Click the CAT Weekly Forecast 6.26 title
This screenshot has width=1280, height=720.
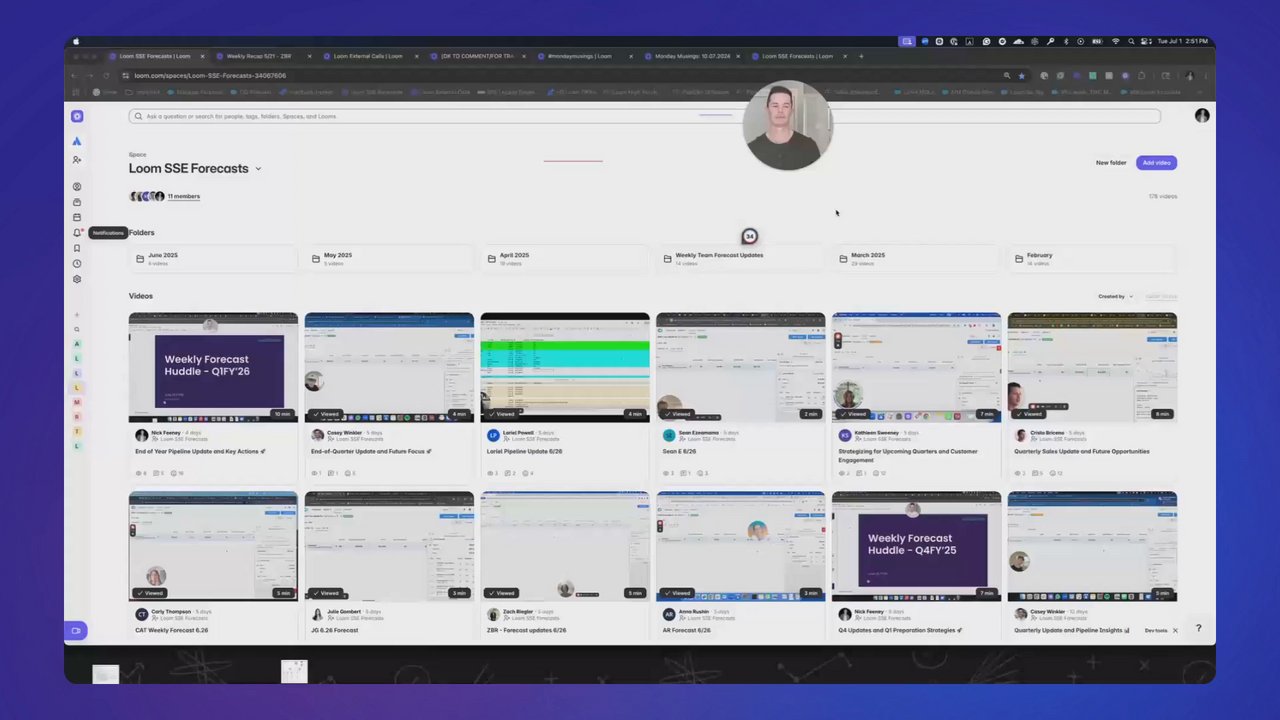tap(171, 630)
